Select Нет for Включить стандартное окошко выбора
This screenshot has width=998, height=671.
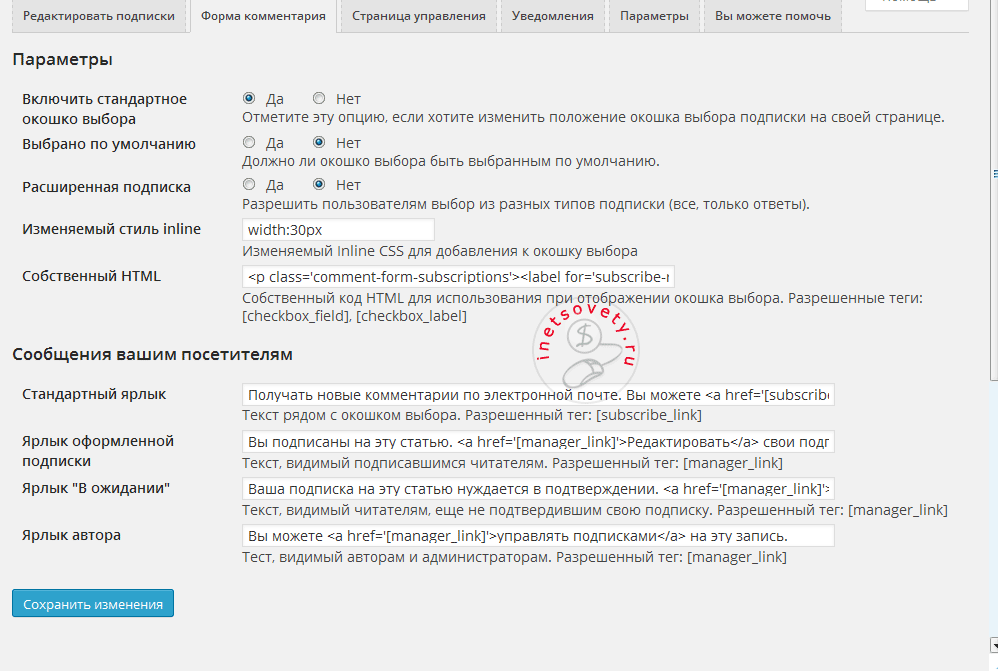point(318,97)
